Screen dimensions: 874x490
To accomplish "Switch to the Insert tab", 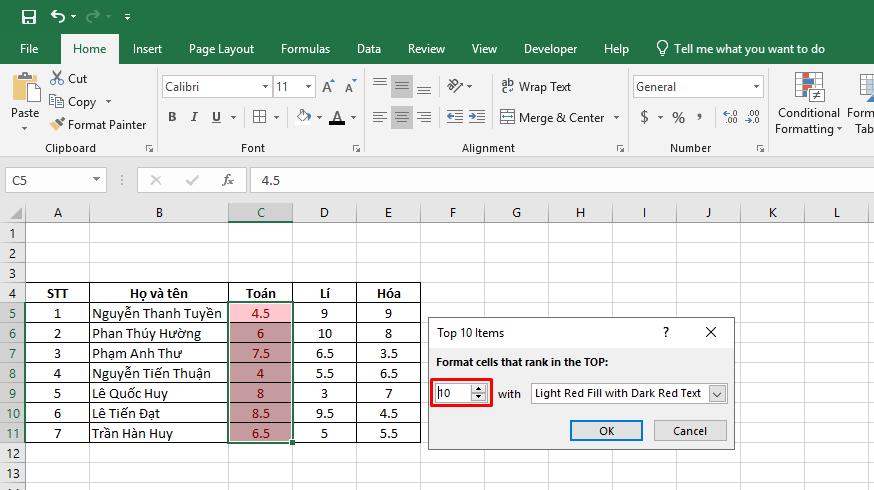I will pos(147,49).
